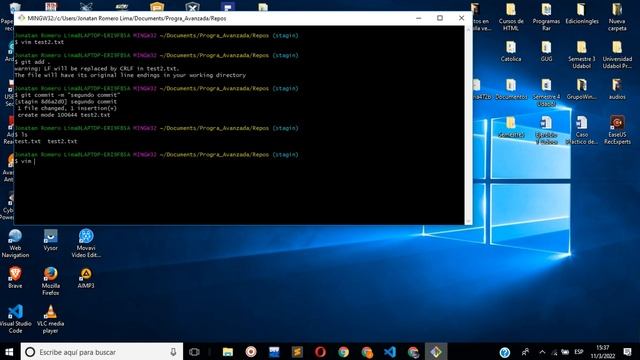This screenshot has width=640, height=360.
Task: Open the EdicionIngles folder
Action: tap(582, 13)
